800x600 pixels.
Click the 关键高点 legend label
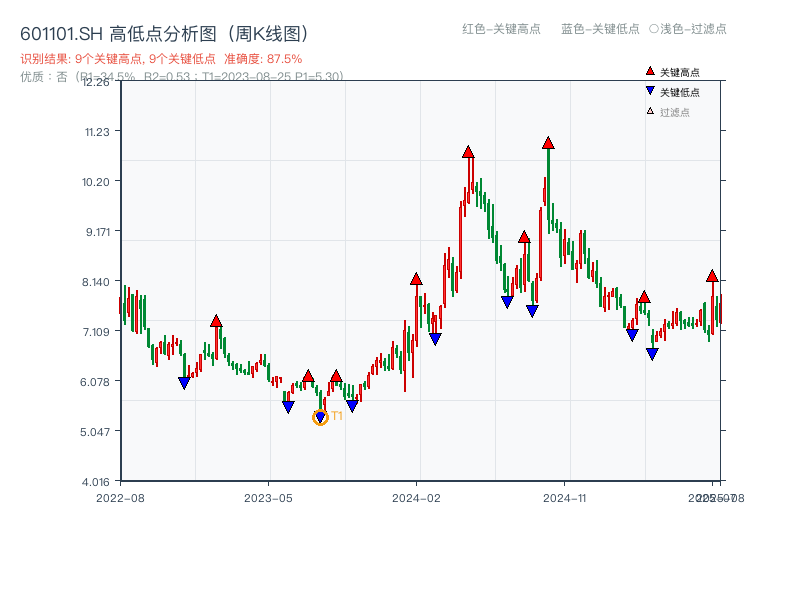tap(680, 72)
